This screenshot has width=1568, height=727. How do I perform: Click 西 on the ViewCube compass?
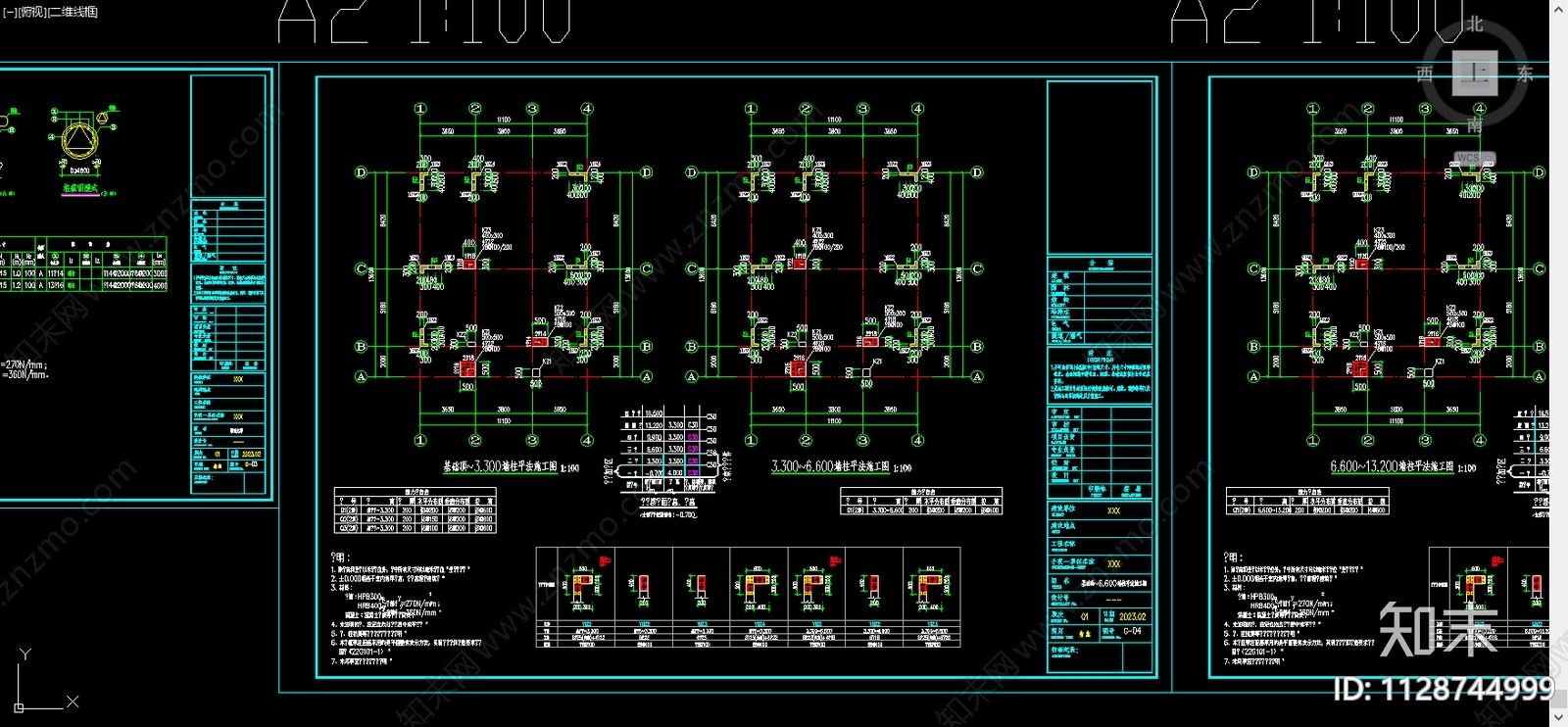[1425, 73]
